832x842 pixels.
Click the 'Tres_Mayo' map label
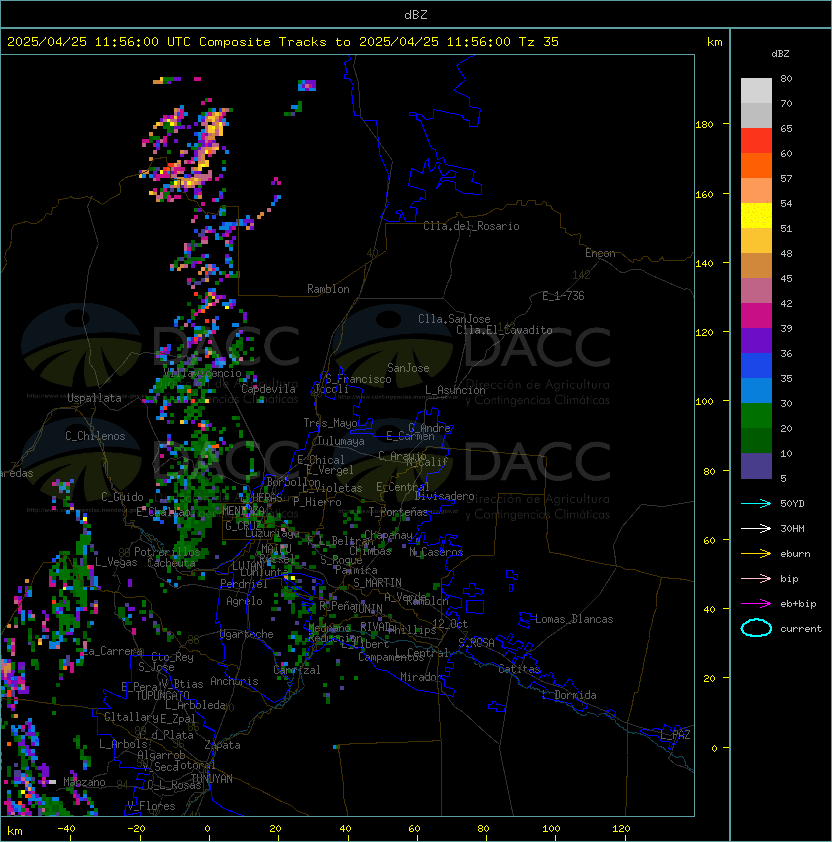coord(330,423)
